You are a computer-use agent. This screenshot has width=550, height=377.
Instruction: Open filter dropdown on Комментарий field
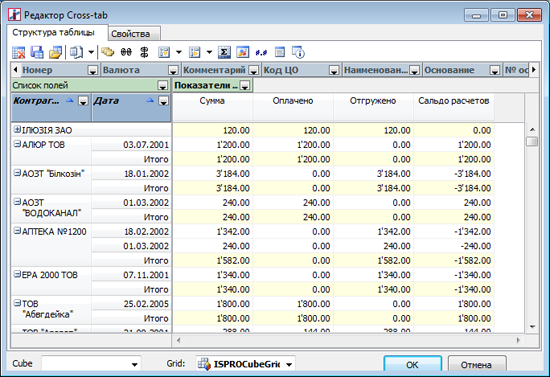coord(254,70)
